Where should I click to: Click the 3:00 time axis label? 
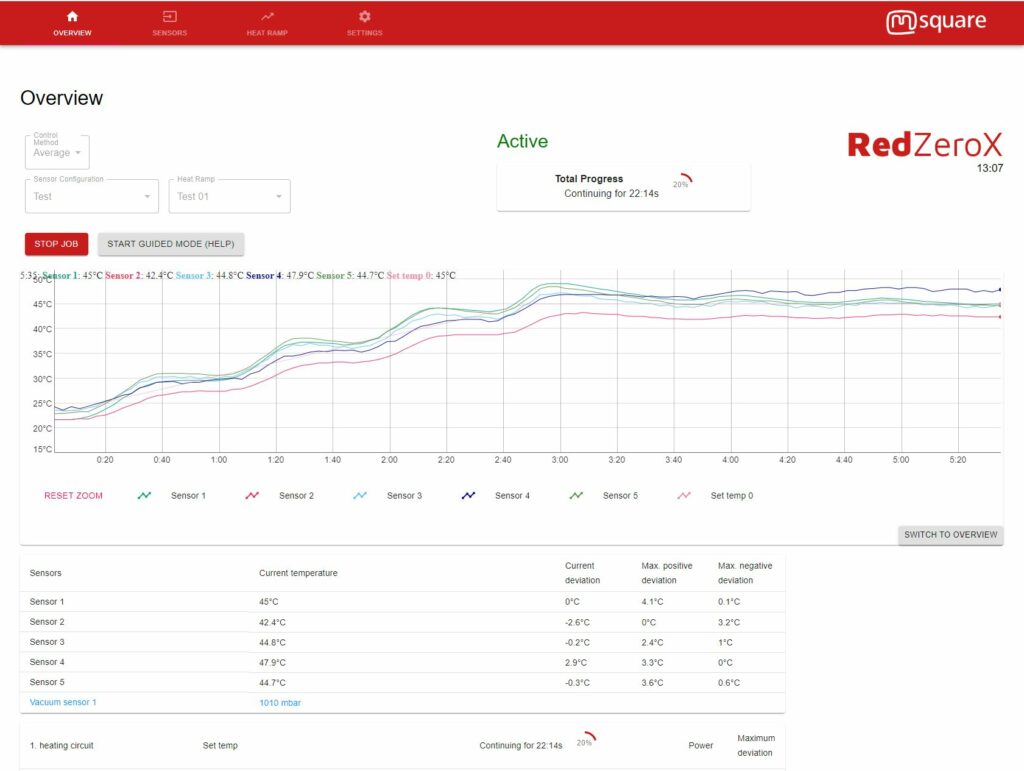point(560,460)
